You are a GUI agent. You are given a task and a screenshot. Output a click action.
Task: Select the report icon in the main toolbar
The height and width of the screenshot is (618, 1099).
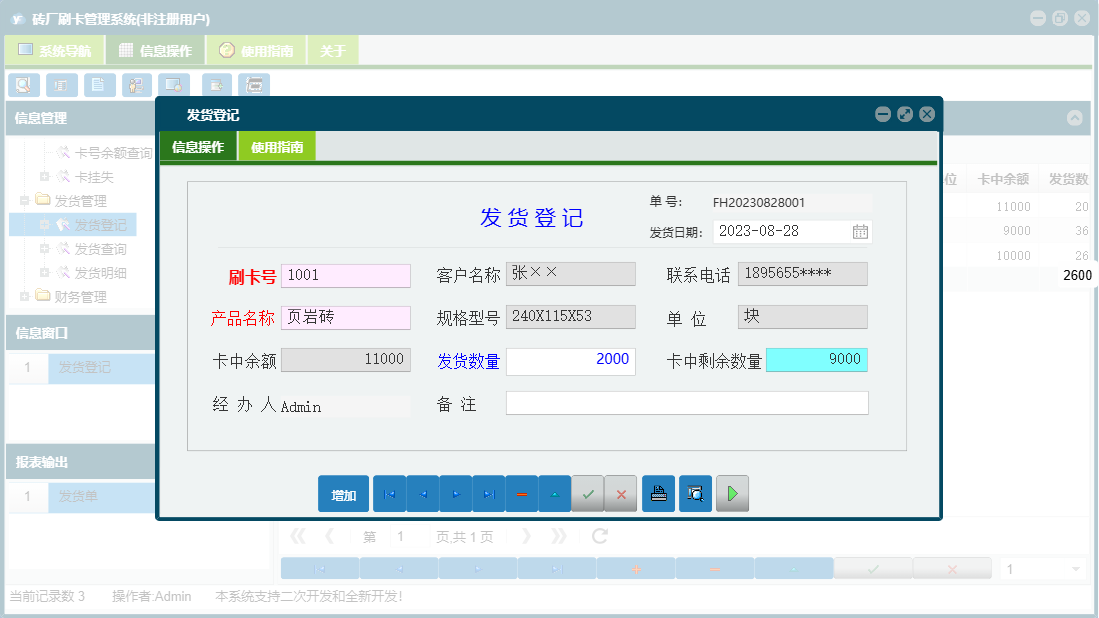point(61,85)
